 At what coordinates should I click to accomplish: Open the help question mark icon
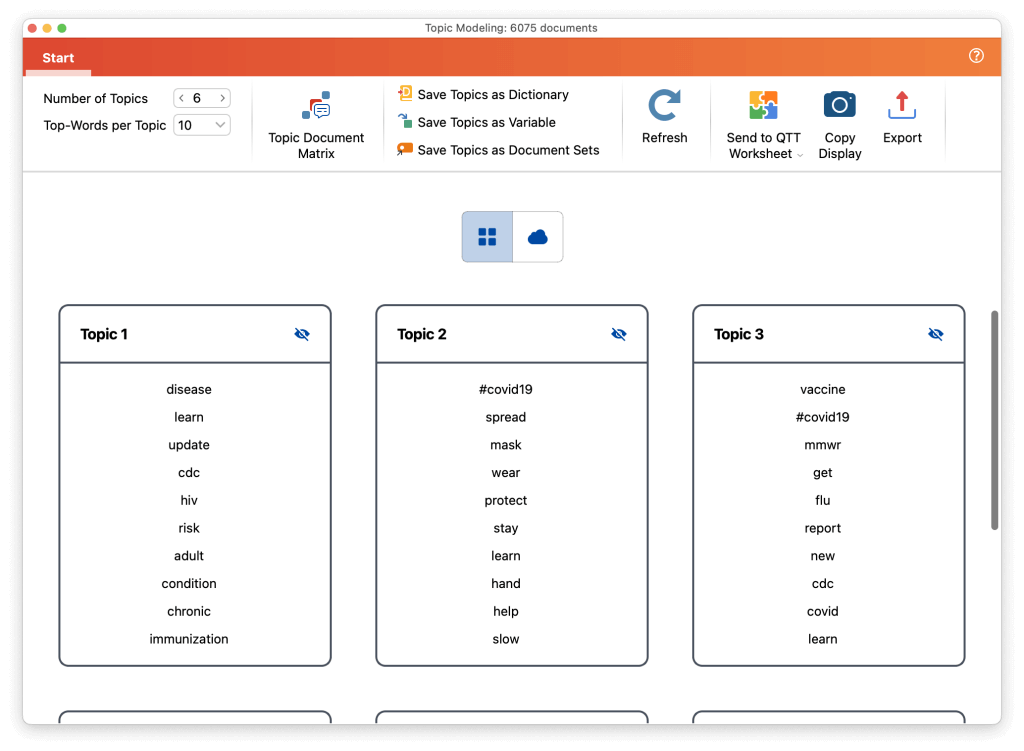976,57
